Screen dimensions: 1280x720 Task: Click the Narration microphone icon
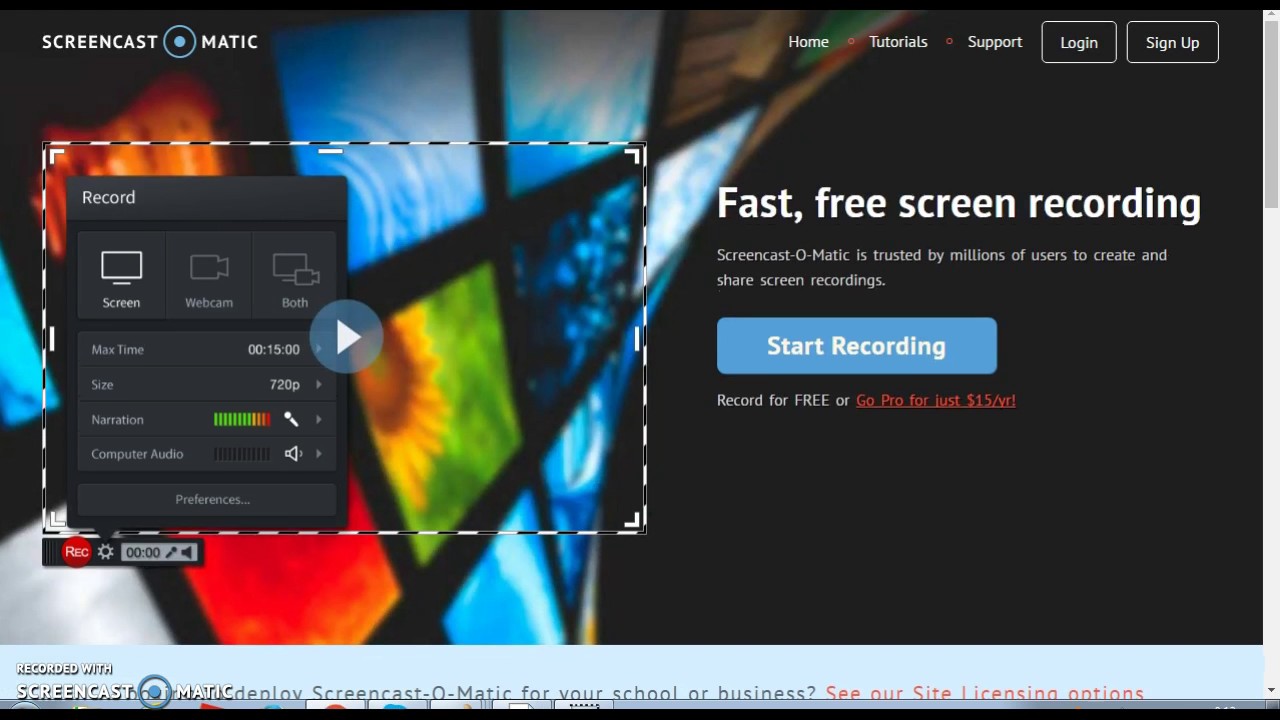click(x=291, y=419)
